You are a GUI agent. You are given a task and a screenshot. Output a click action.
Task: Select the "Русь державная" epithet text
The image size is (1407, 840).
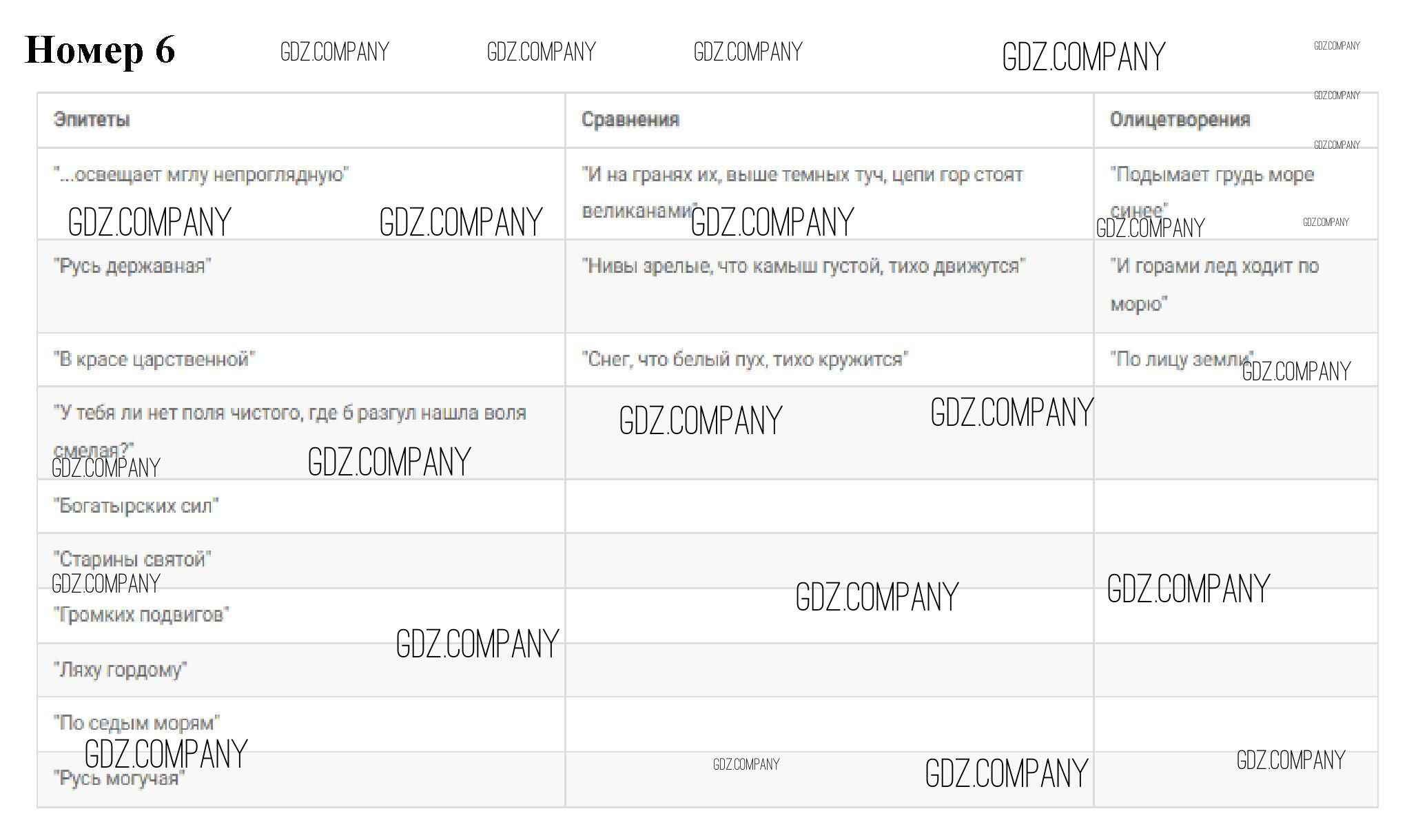pyautogui.click(x=132, y=266)
